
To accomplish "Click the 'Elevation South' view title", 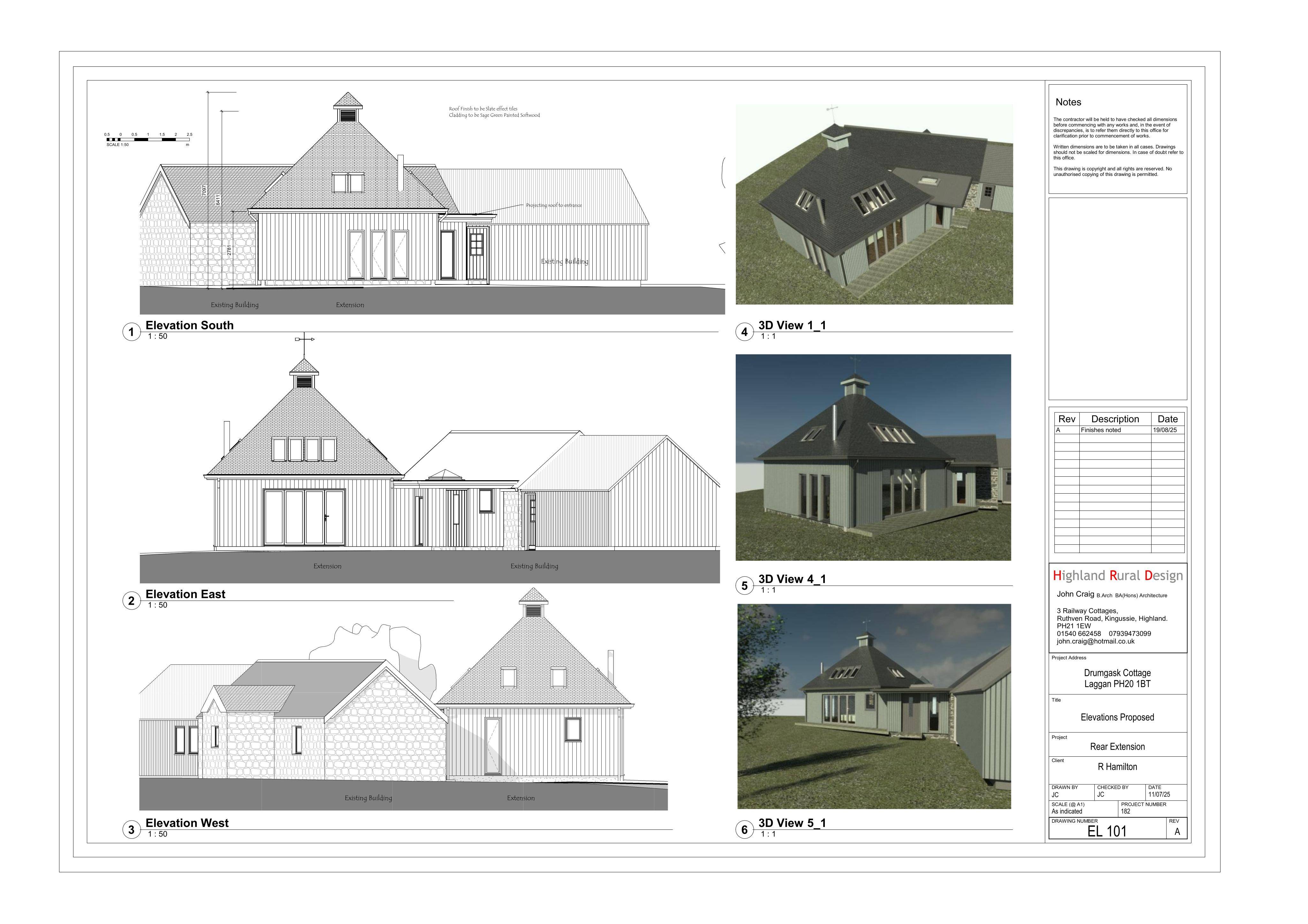I will [189, 325].
